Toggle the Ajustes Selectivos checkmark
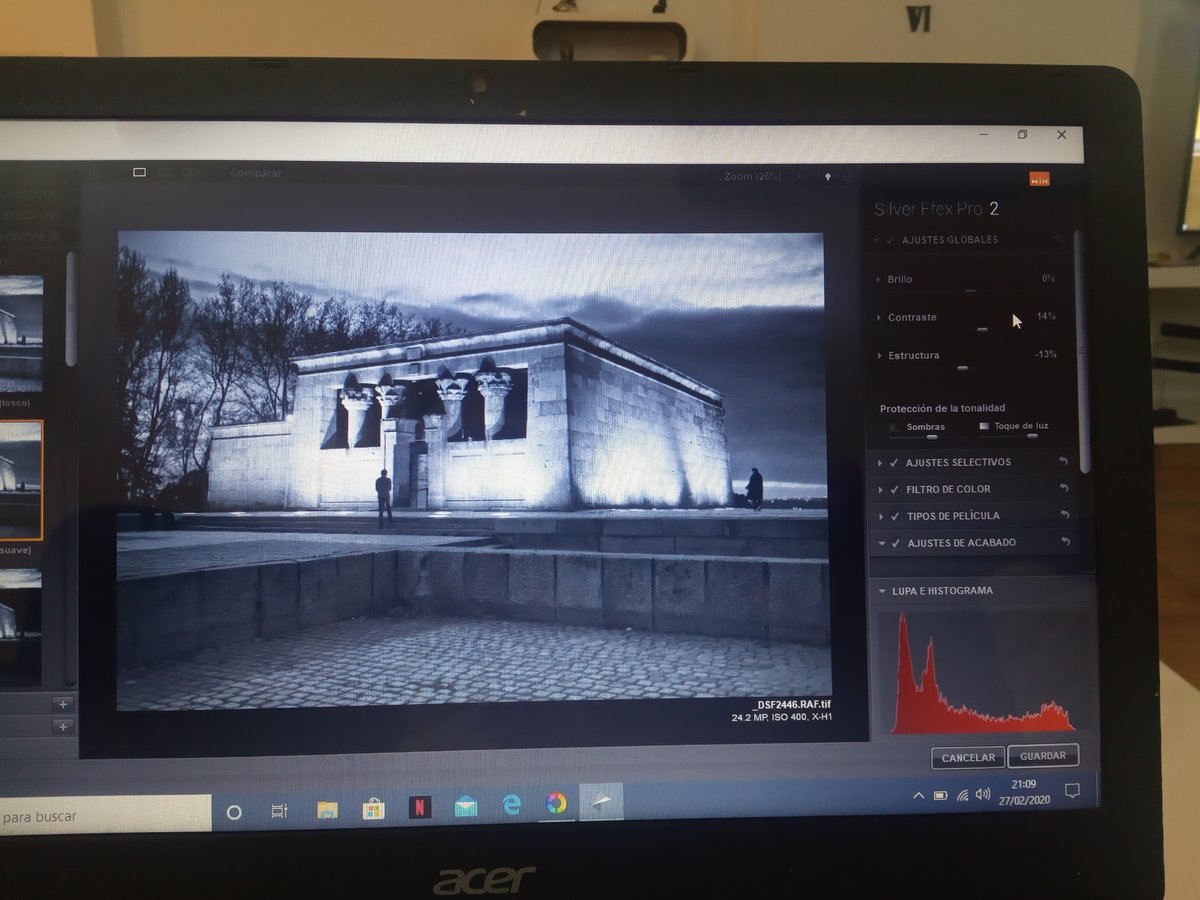The height and width of the screenshot is (900, 1200). 894,462
